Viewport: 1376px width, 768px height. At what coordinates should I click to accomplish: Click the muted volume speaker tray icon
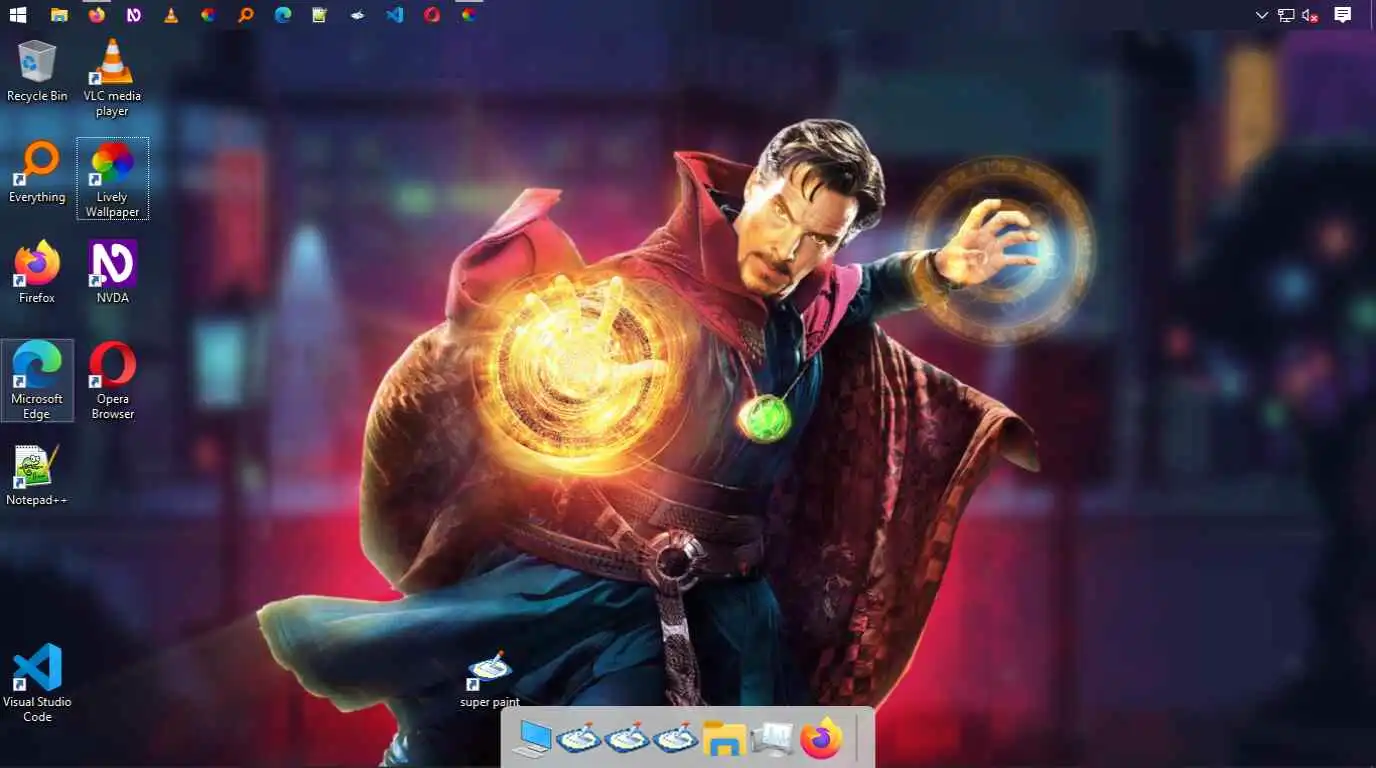(x=1310, y=15)
